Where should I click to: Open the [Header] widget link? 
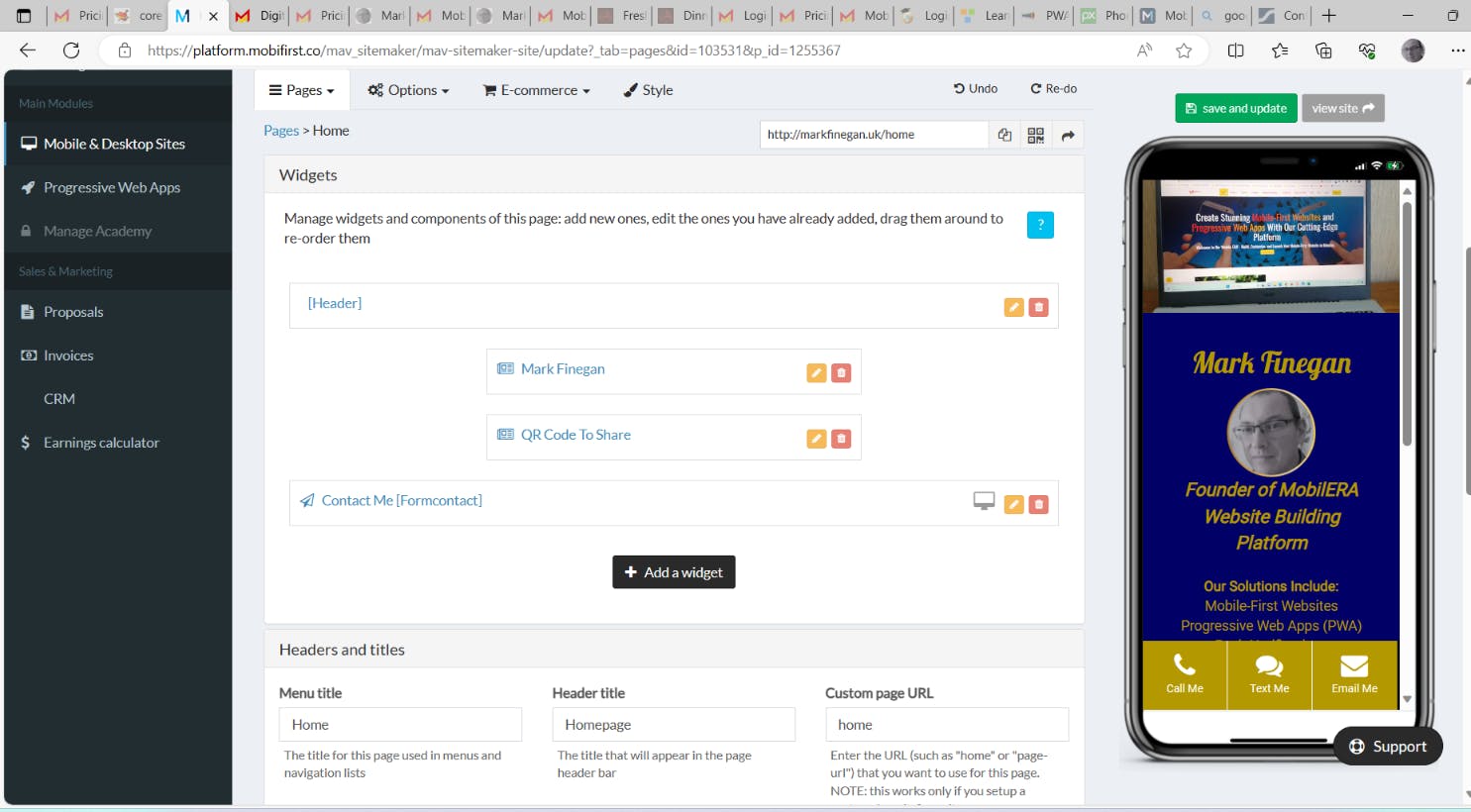coord(335,303)
